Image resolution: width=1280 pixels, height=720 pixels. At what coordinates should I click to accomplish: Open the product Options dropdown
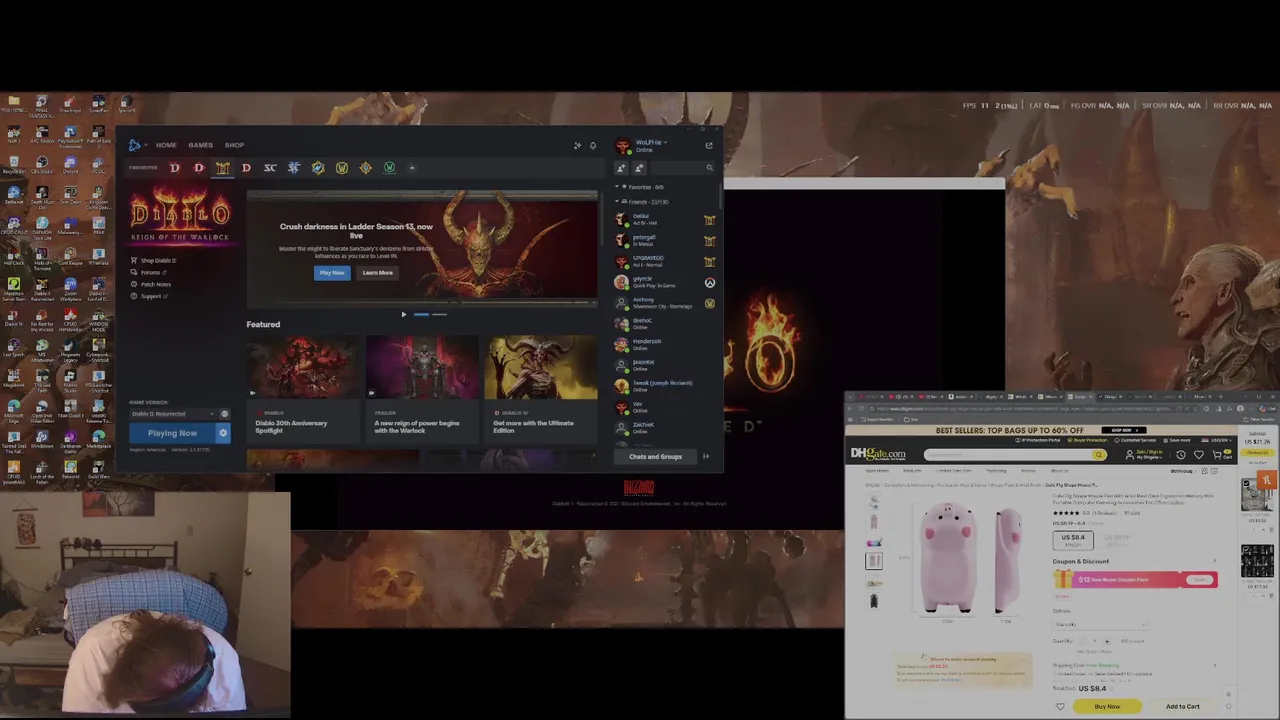click(x=1099, y=624)
